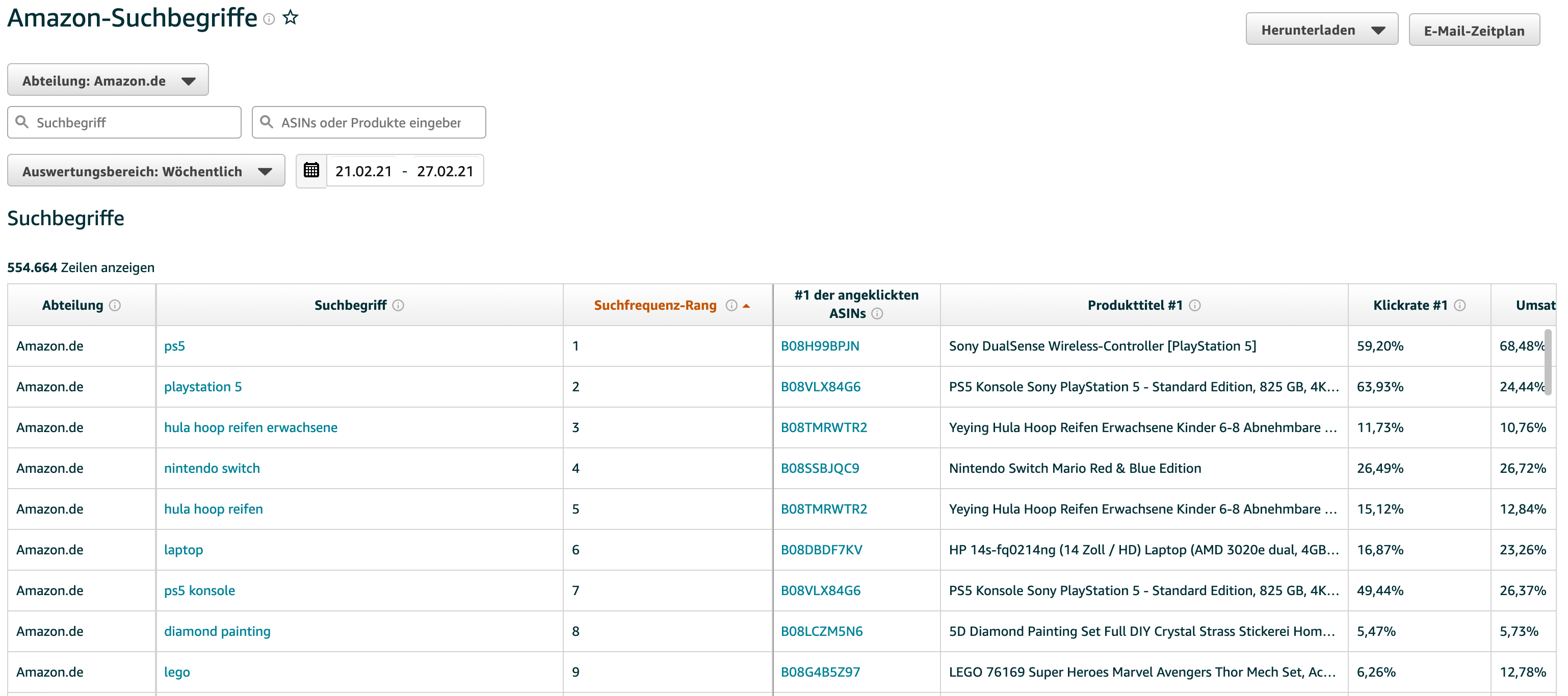Click info icon next to Suchfrequenz-Rang header
The width and height of the screenshot is (1568, 696).
pyautogui.click(x=731, y=305)
